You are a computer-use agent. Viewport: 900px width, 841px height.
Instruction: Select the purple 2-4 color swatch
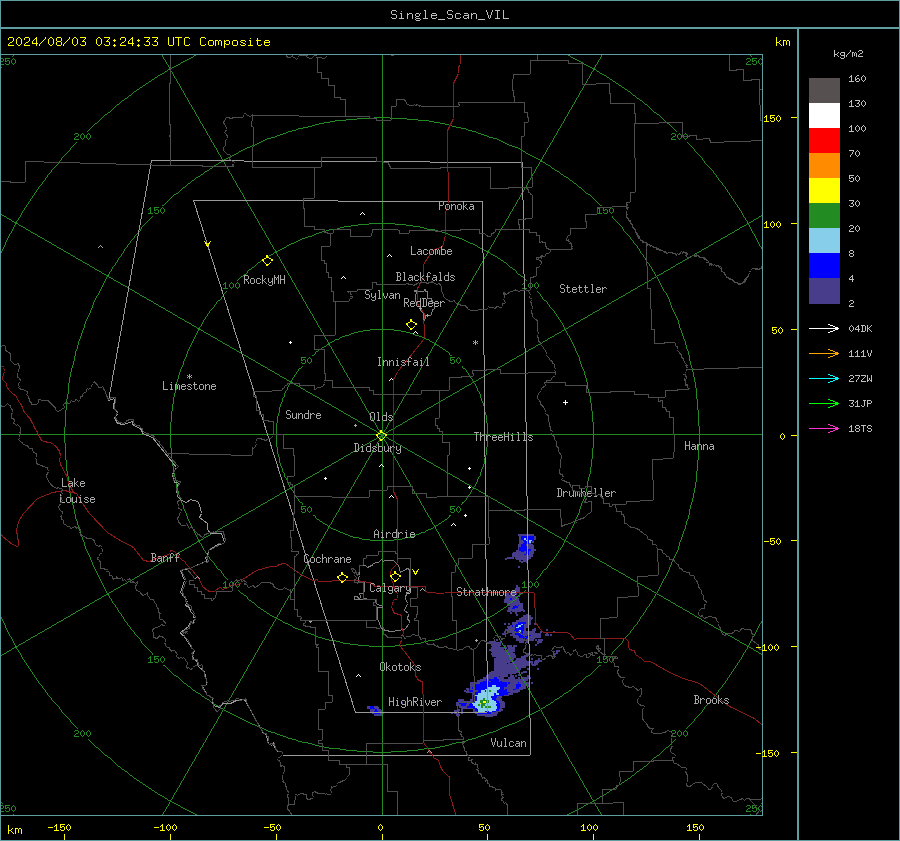(x=824, y=290)
